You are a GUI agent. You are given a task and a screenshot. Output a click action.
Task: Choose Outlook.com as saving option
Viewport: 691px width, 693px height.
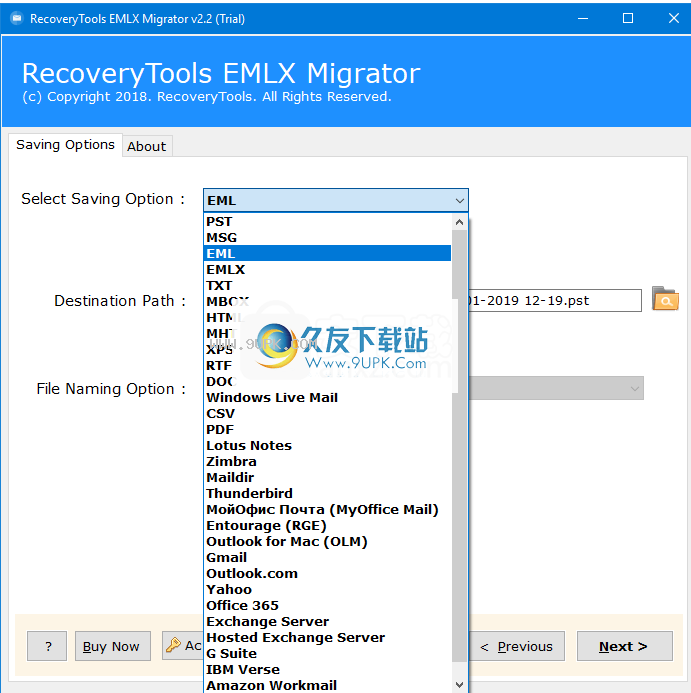pos(328,573)
